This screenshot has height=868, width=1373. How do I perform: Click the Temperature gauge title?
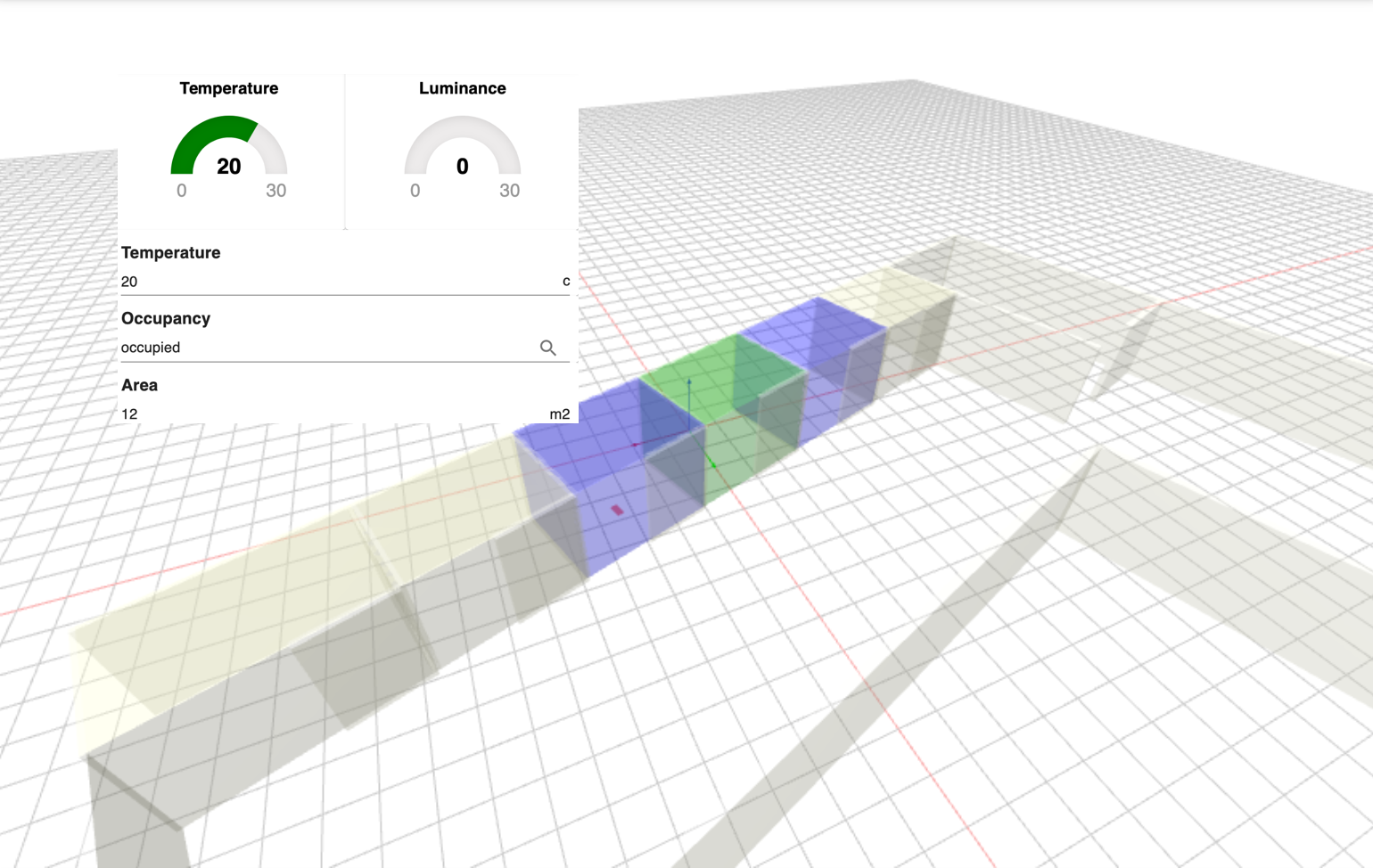pyautogui.click(x=228, y=88)
